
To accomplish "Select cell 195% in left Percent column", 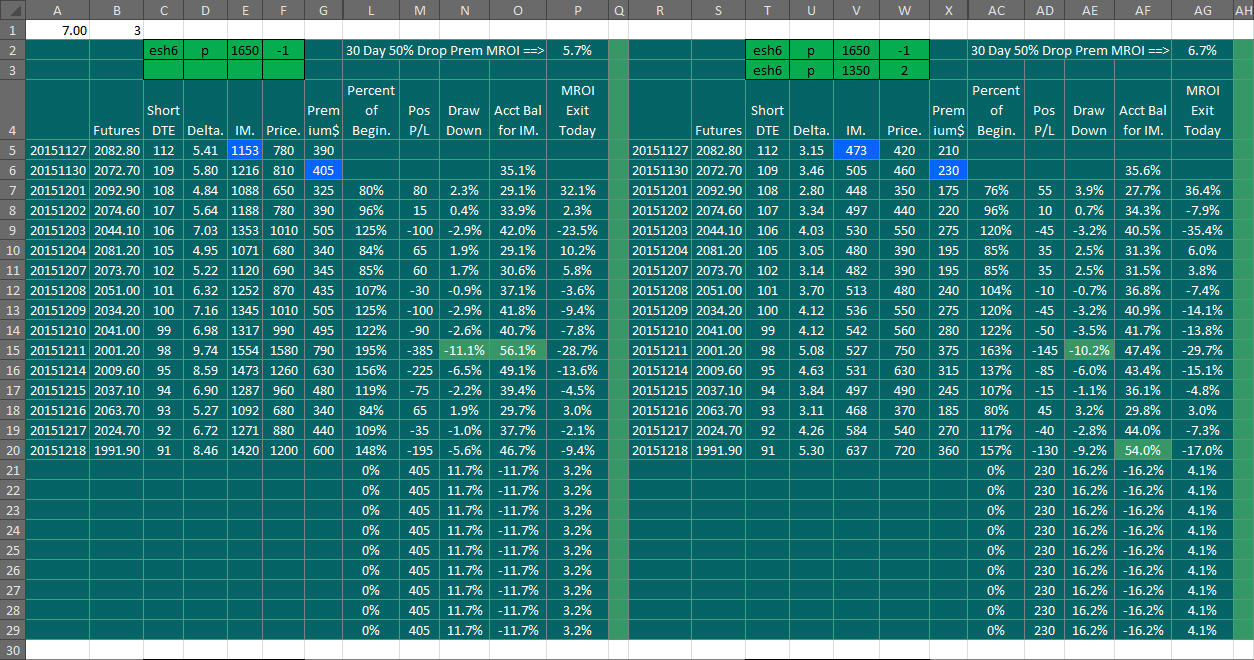I will click(x=371, y=350).
